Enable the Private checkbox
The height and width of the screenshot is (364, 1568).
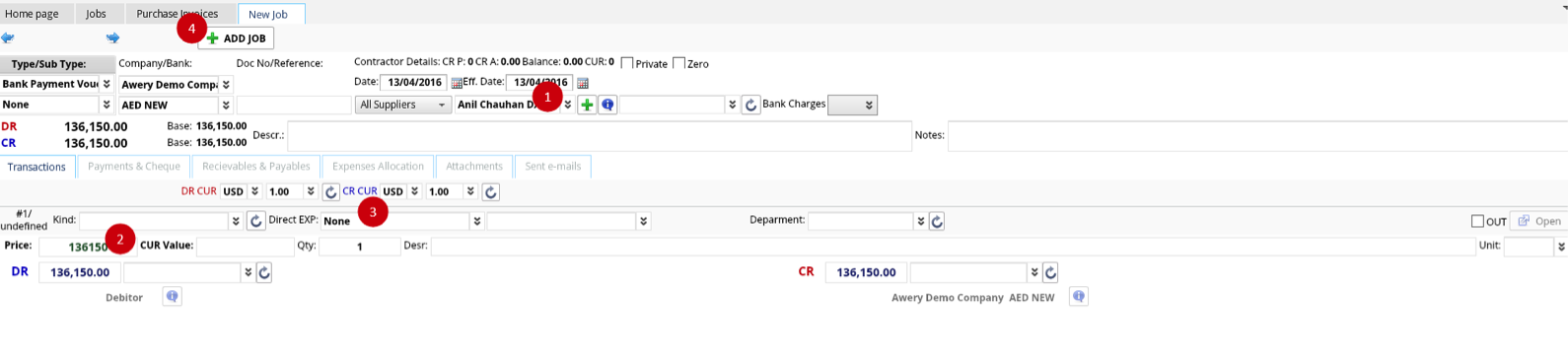click(x=627, y=63)
